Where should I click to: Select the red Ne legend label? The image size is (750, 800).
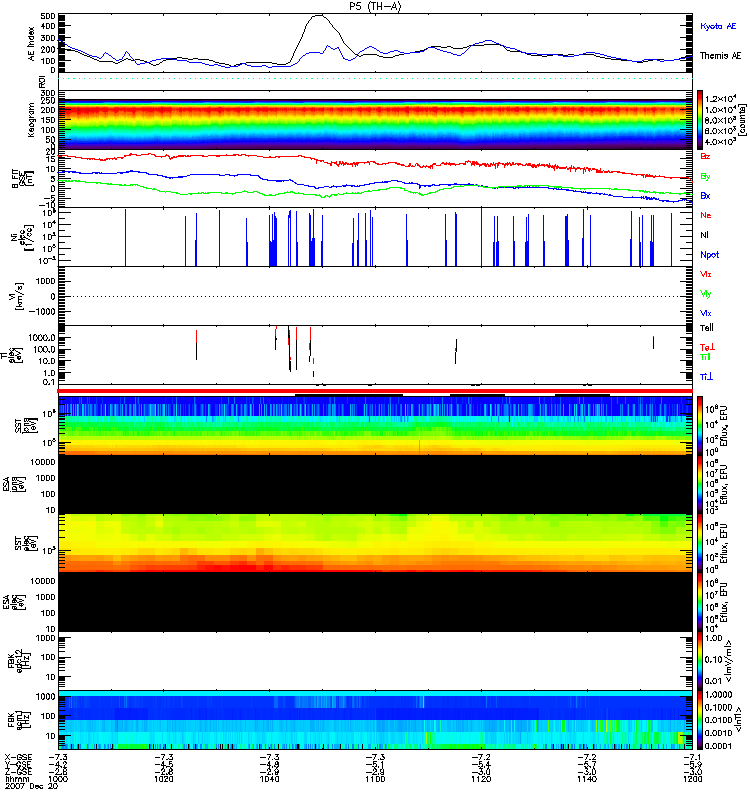click(x=706, y=215)
